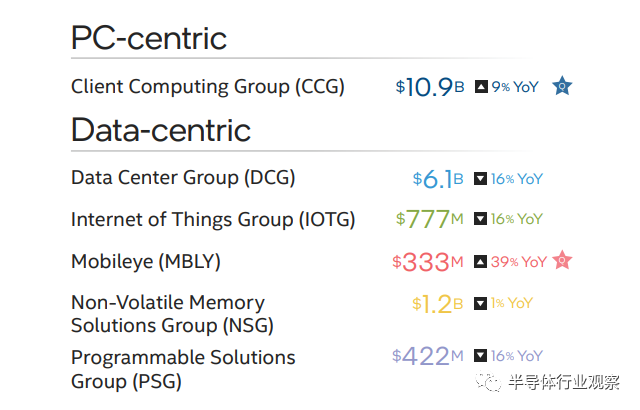Click the Mobileye (MBLY) label
The width and height of the screenshot is (640, 410).
pyautogui.click(x=146, y=262)
